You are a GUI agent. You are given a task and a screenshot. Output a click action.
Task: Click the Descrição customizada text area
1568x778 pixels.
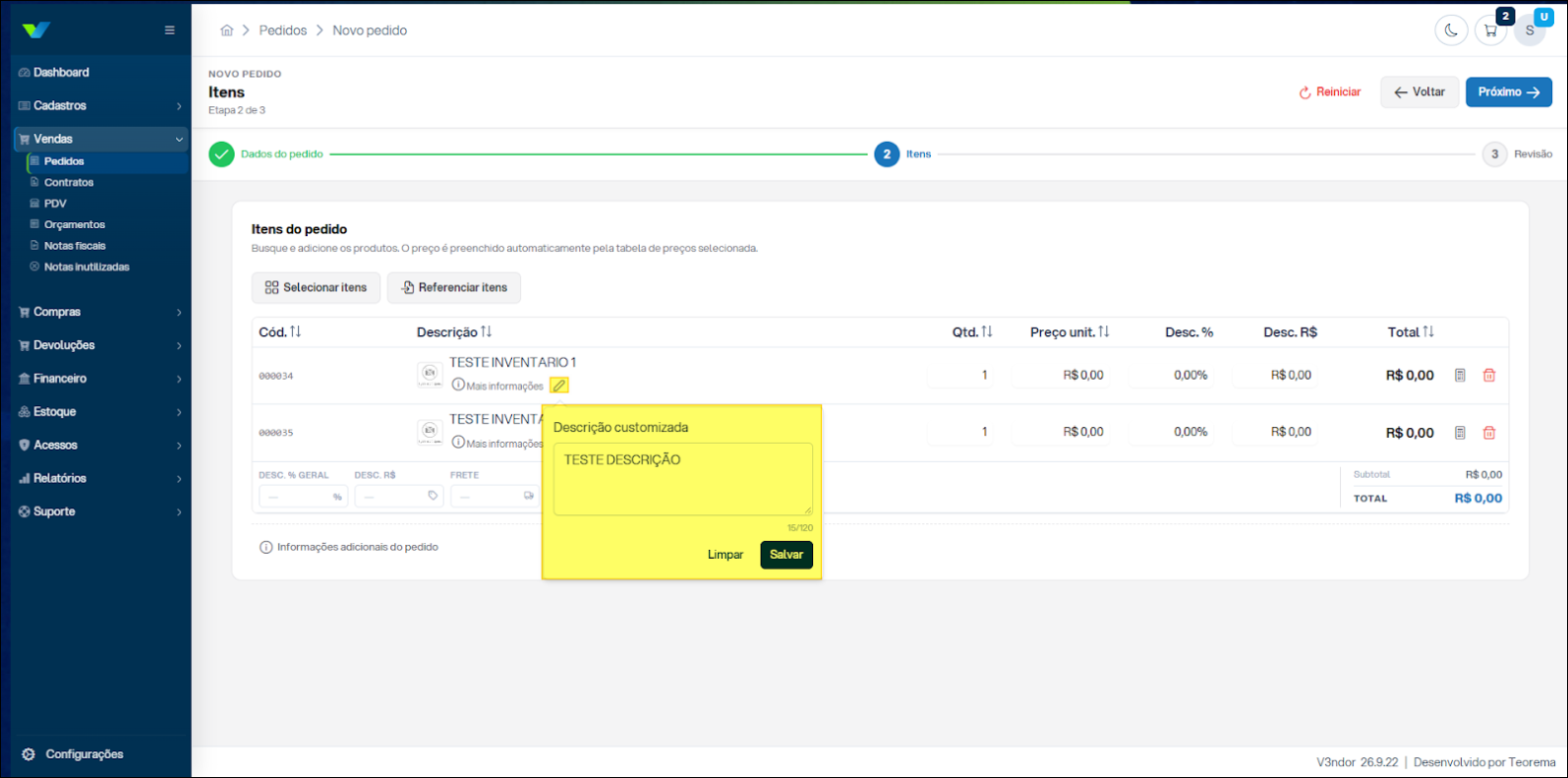[683, 479]
